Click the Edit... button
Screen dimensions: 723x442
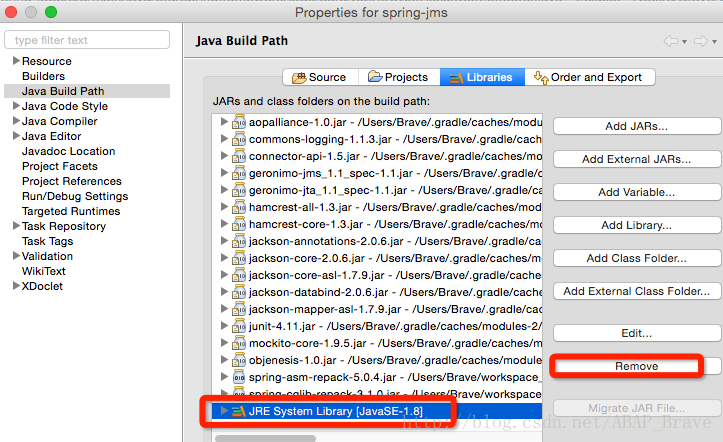tap(636, 333)
